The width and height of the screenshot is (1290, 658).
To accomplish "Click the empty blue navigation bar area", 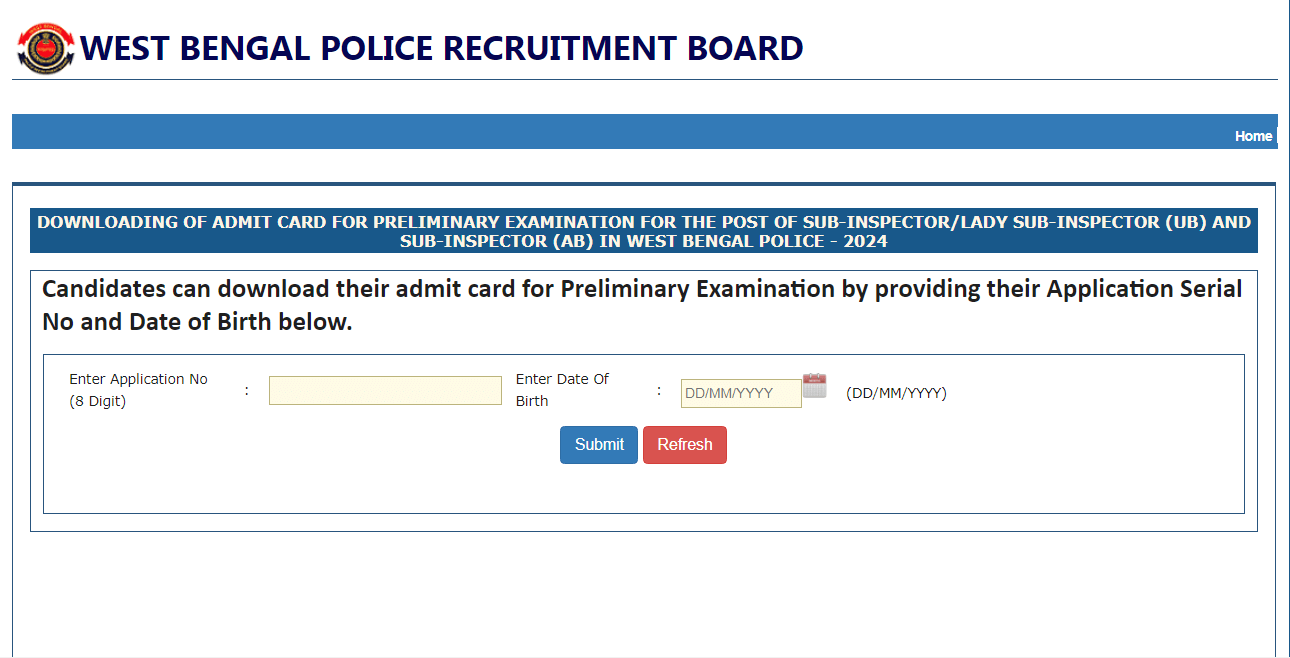I will [x=600, y=132].
